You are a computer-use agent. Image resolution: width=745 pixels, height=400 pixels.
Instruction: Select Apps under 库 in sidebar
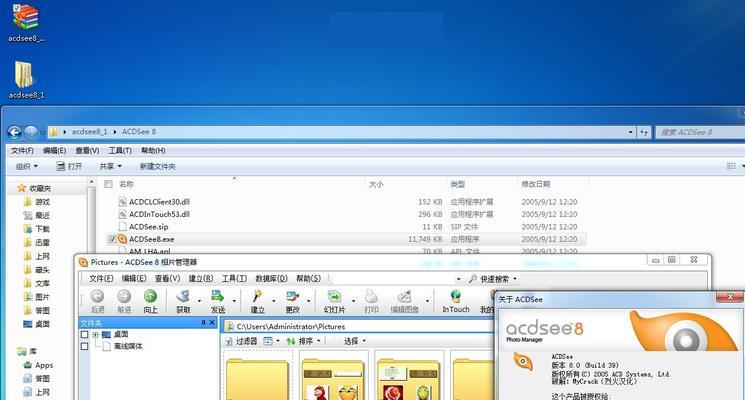[44, 365]
